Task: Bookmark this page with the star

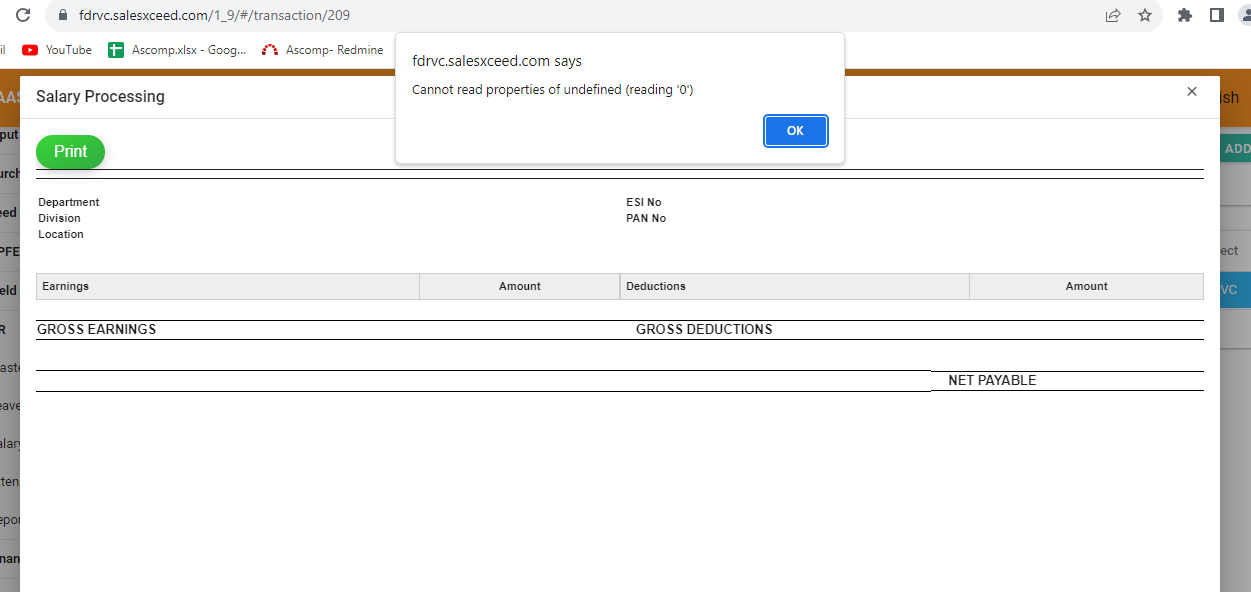Action: pos(1145,16)
